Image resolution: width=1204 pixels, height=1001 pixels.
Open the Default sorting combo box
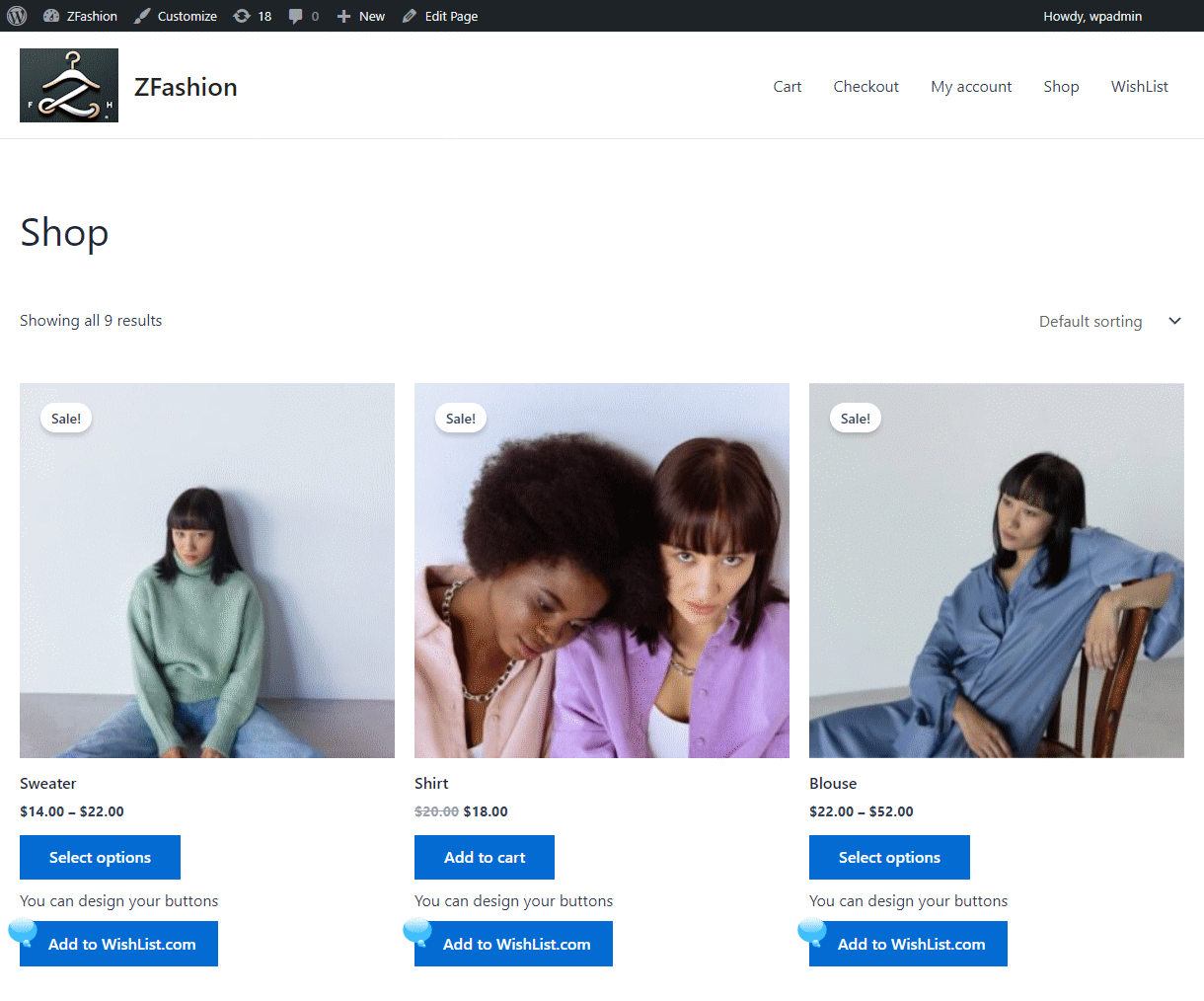coord(1110,321)
